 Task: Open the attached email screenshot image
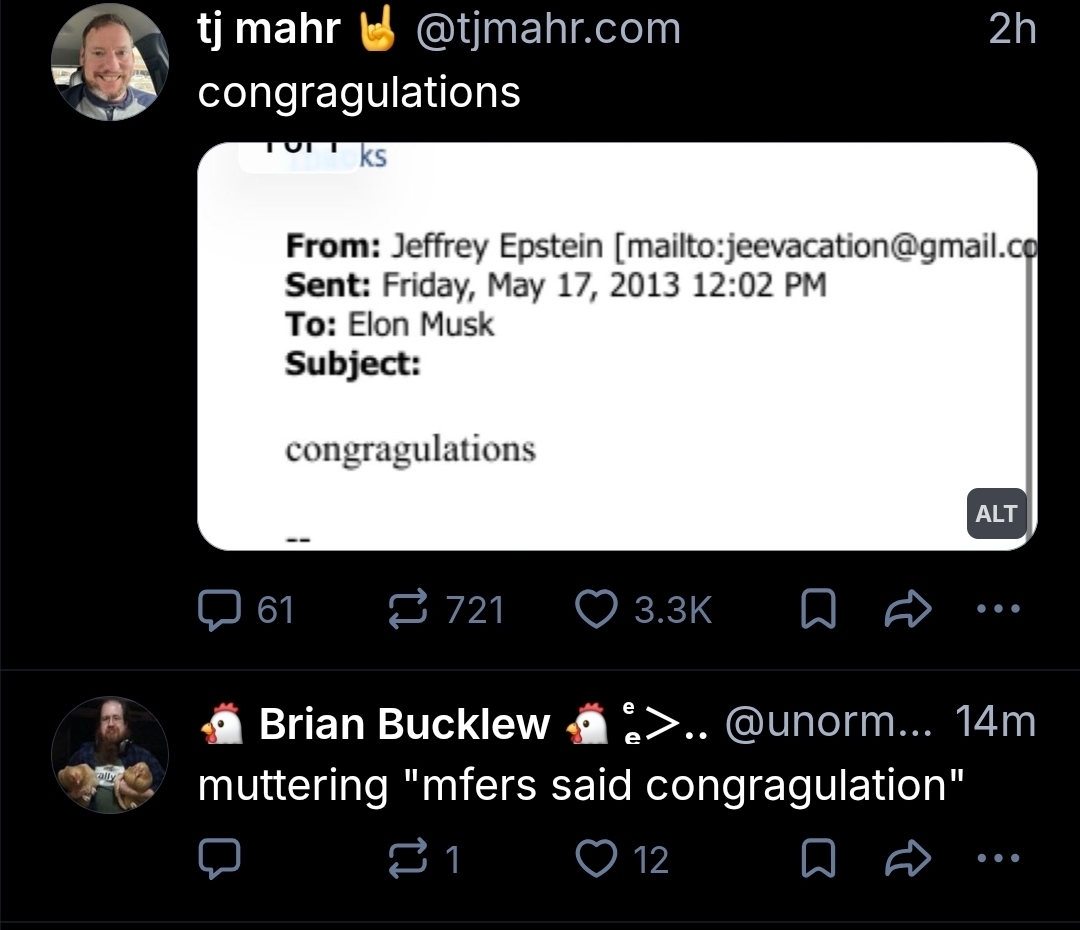[616, 346]
